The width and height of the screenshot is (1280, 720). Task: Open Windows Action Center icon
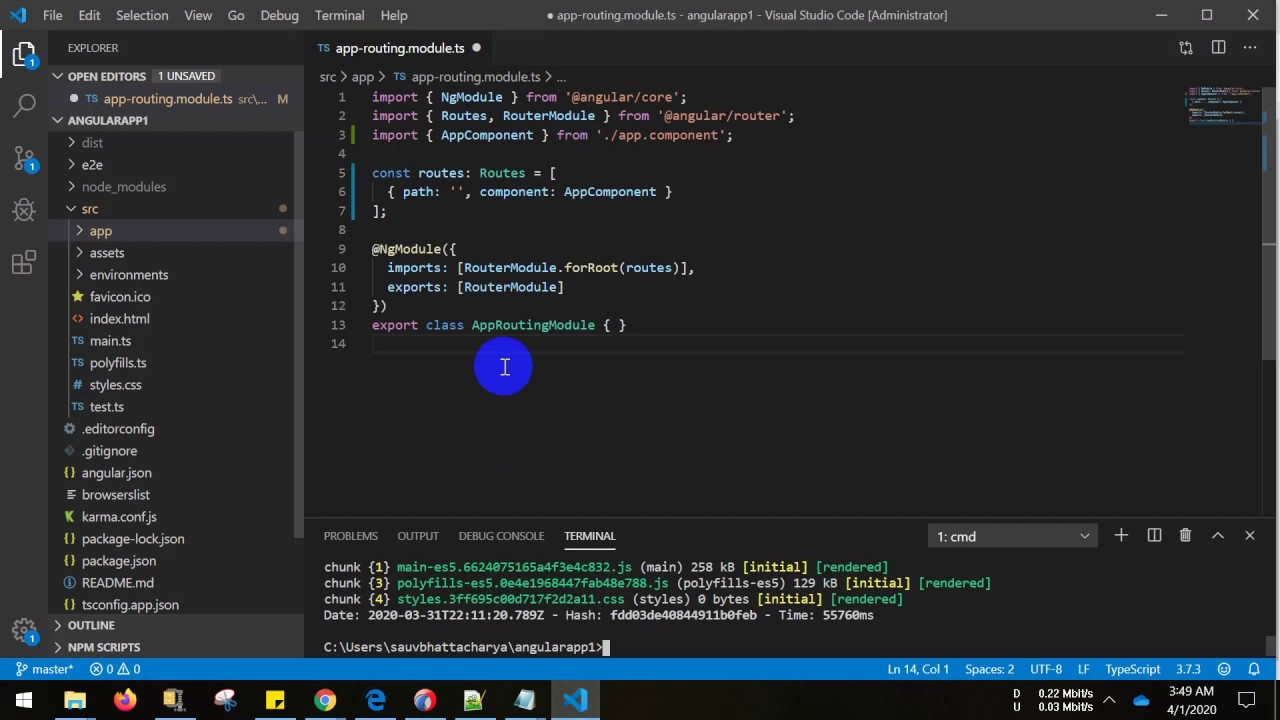1247,700
